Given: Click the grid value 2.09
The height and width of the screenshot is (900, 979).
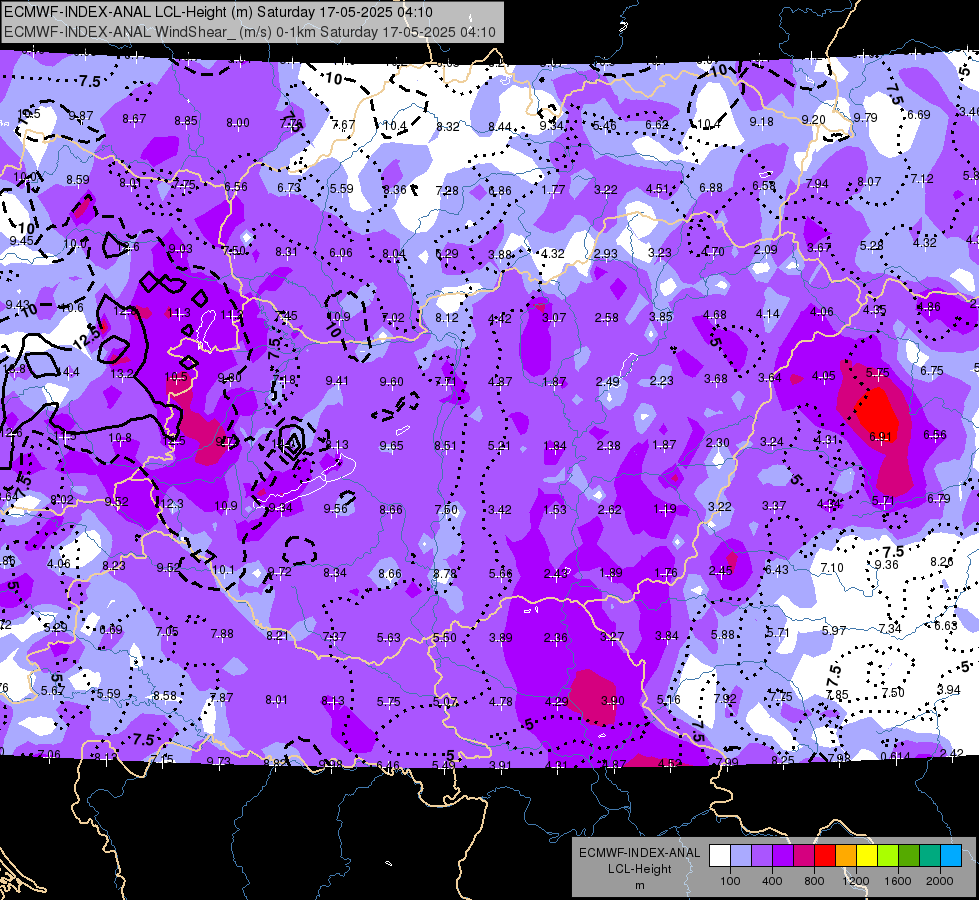Looking at the screenshot, I should pos(765,250).
